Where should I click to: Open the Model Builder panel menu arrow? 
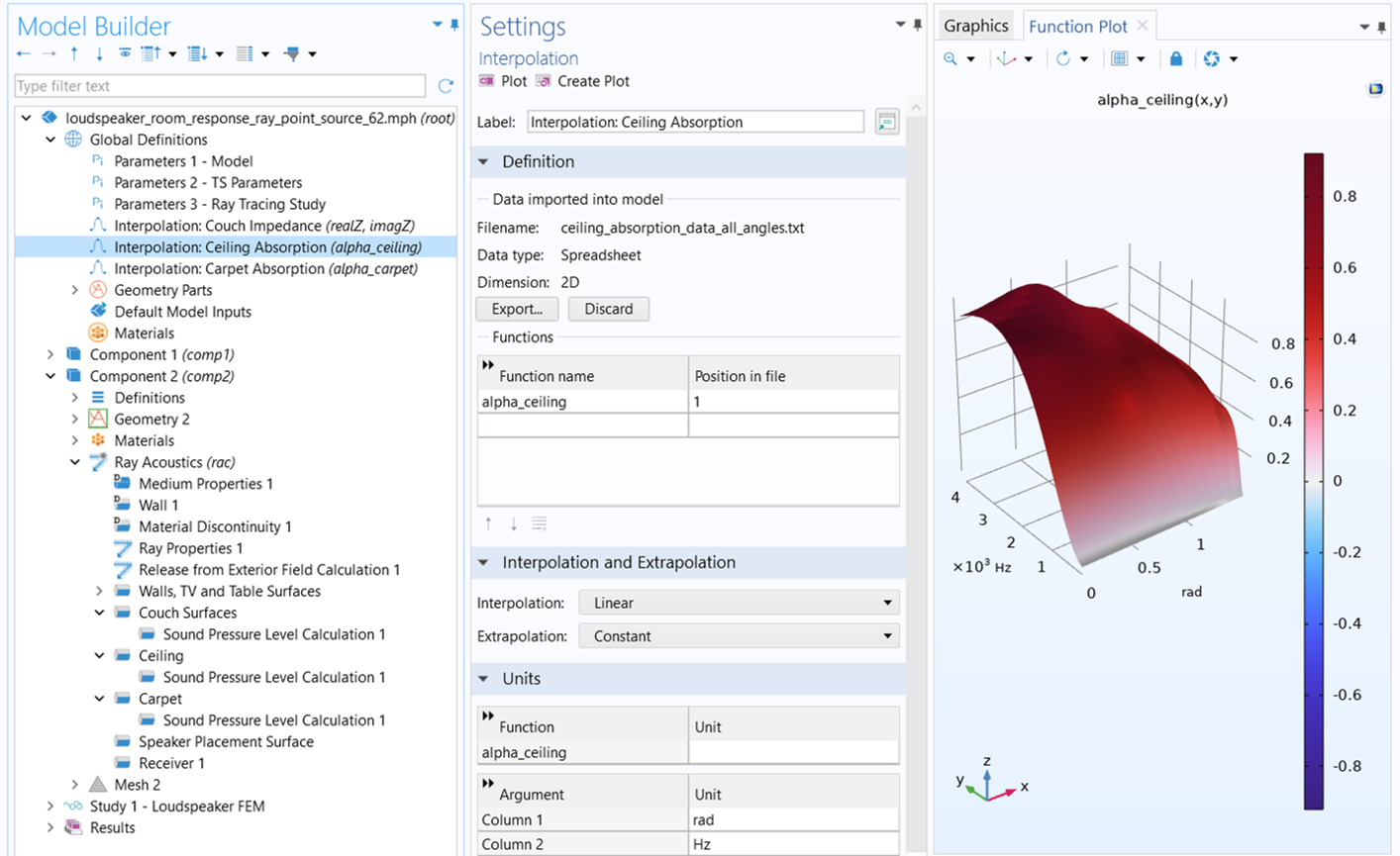coord(438,25)
